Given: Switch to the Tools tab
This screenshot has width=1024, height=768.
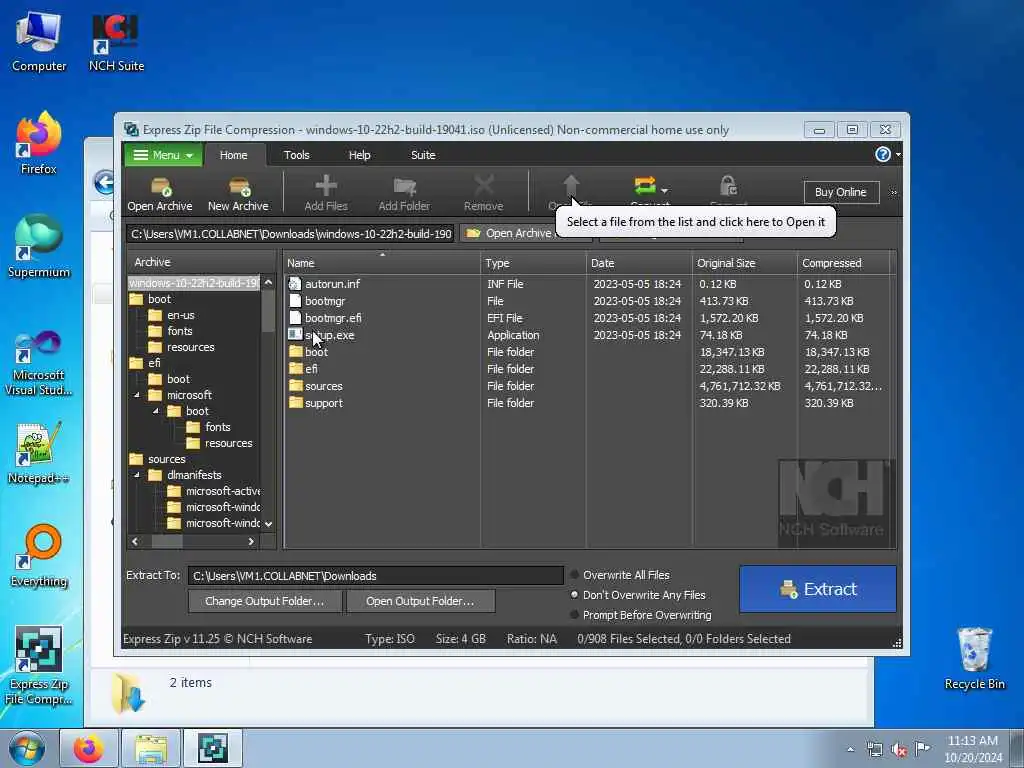Looking at the screenshot, I should [x=296, y=155].
